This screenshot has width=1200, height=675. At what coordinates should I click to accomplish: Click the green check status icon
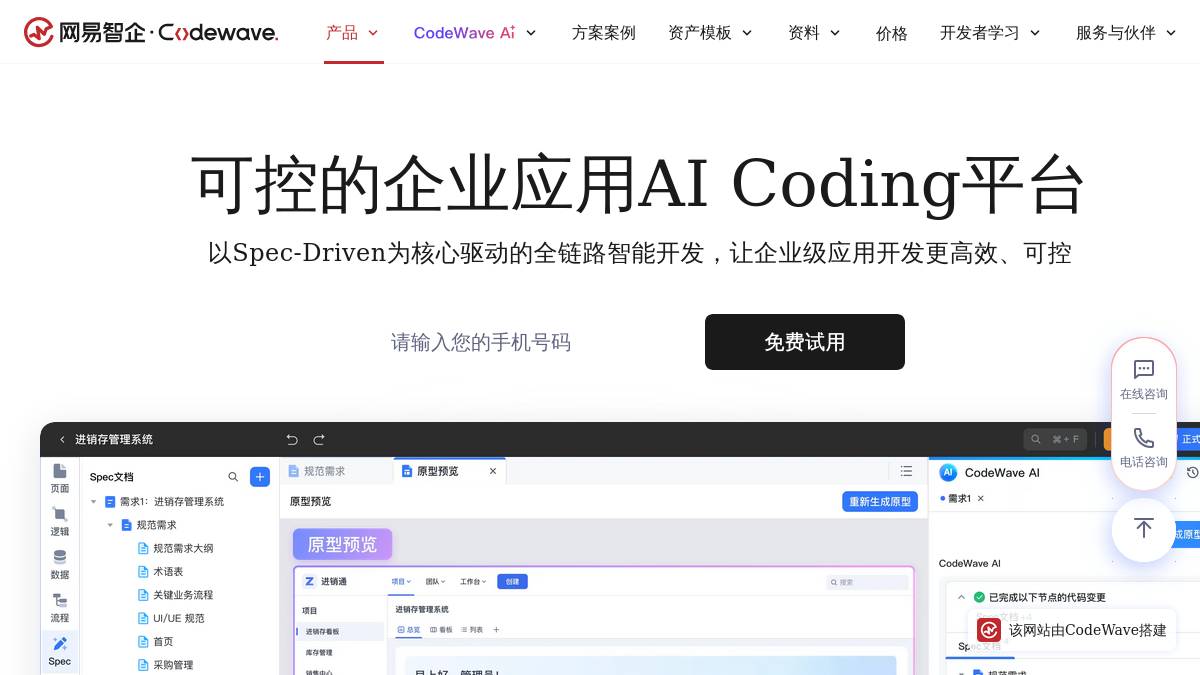[x=979, y=597]
